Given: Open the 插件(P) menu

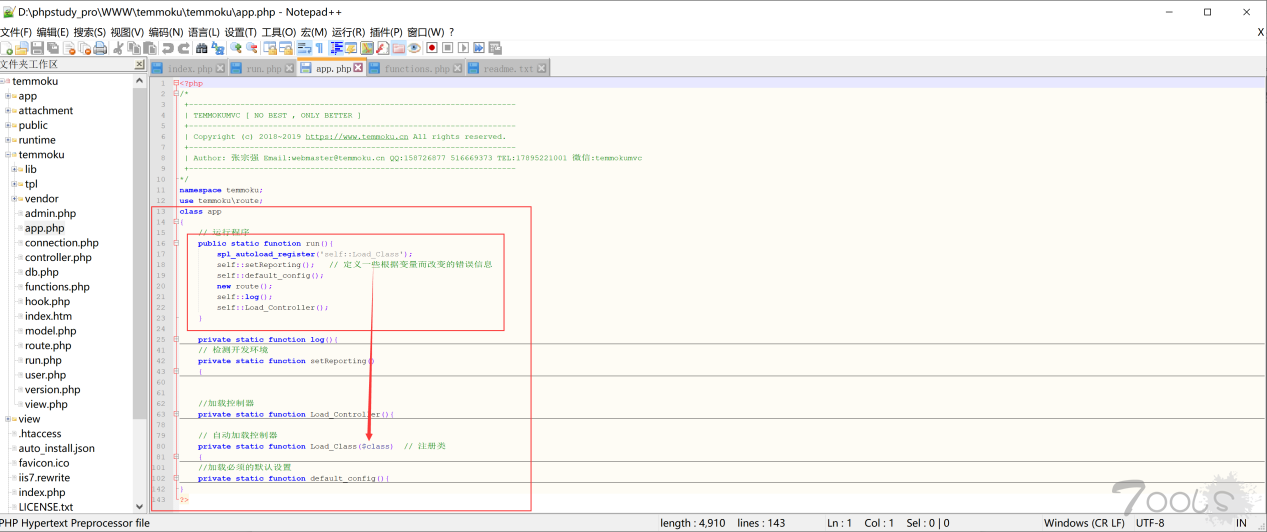Looking at the screenshot, I should coord(386,32).
